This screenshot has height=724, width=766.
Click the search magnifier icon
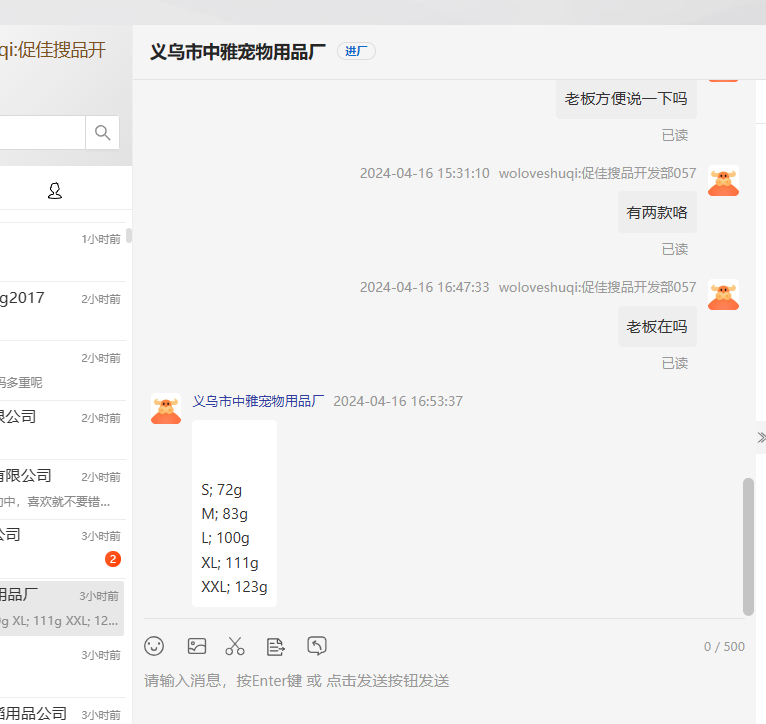click(x=102, y=133)
